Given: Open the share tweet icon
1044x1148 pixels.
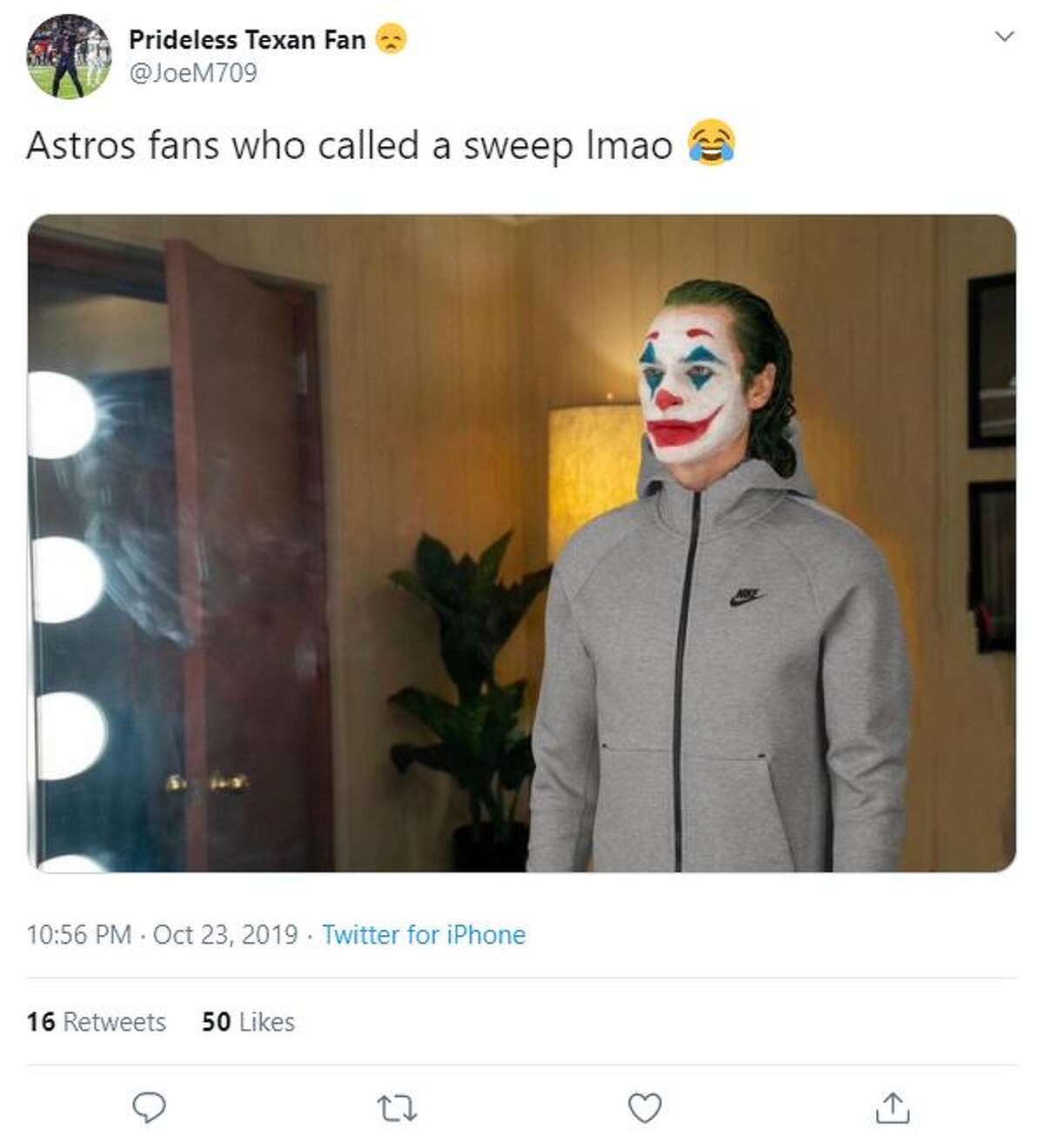Looking at the screenshot, I should click(x=892, y=1107).
